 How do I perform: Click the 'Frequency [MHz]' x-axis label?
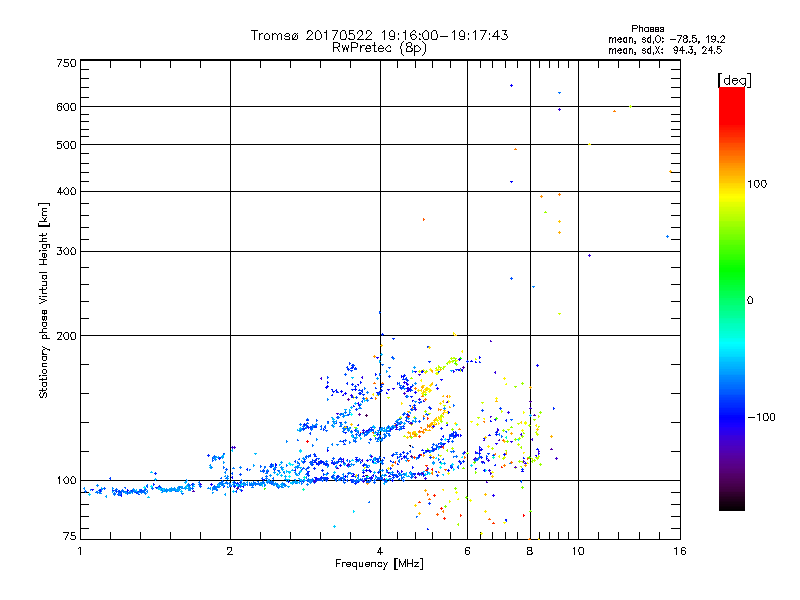pyautogui.click(x=379, y=564)
